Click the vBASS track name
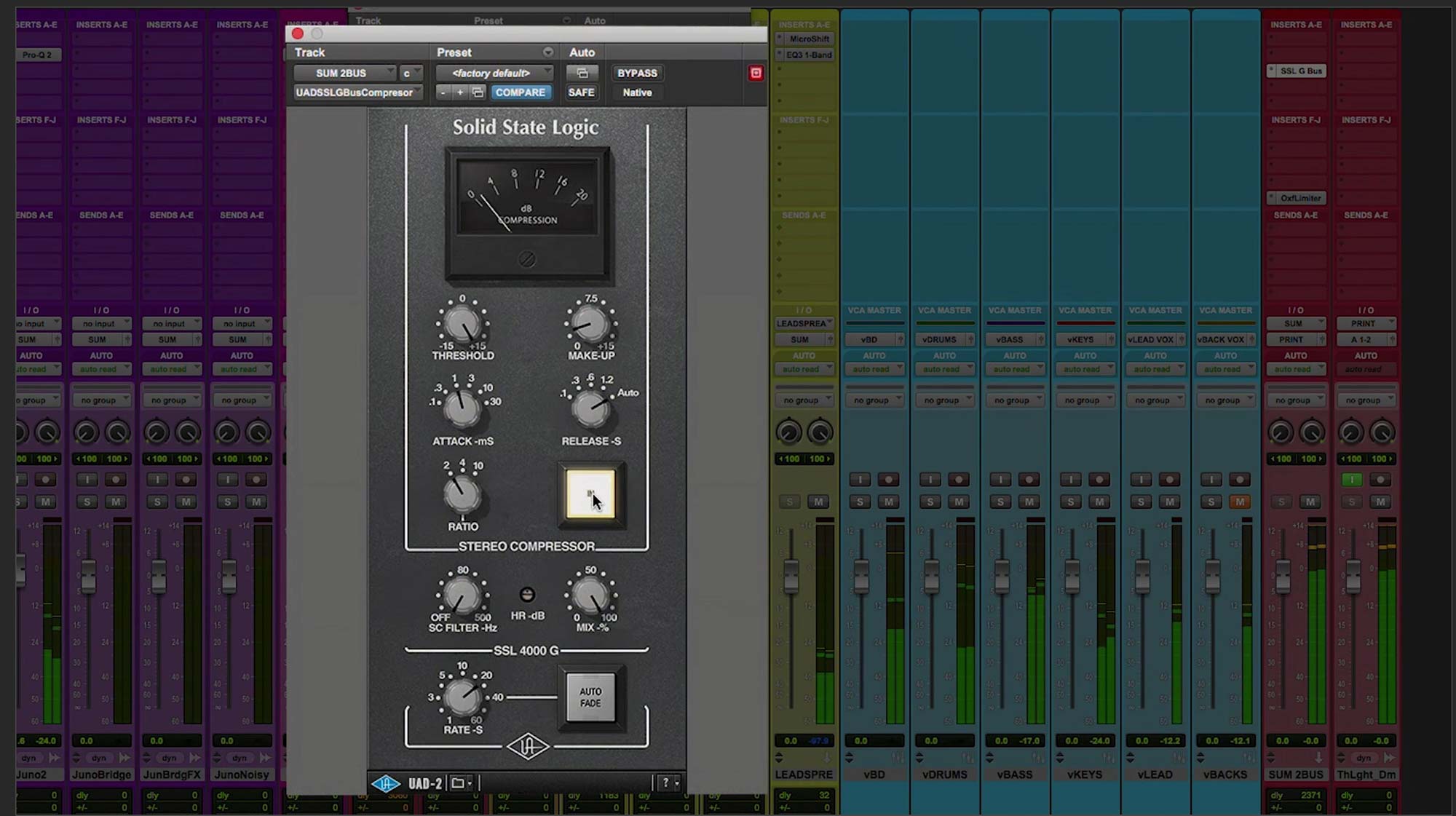 point(1015,775)
